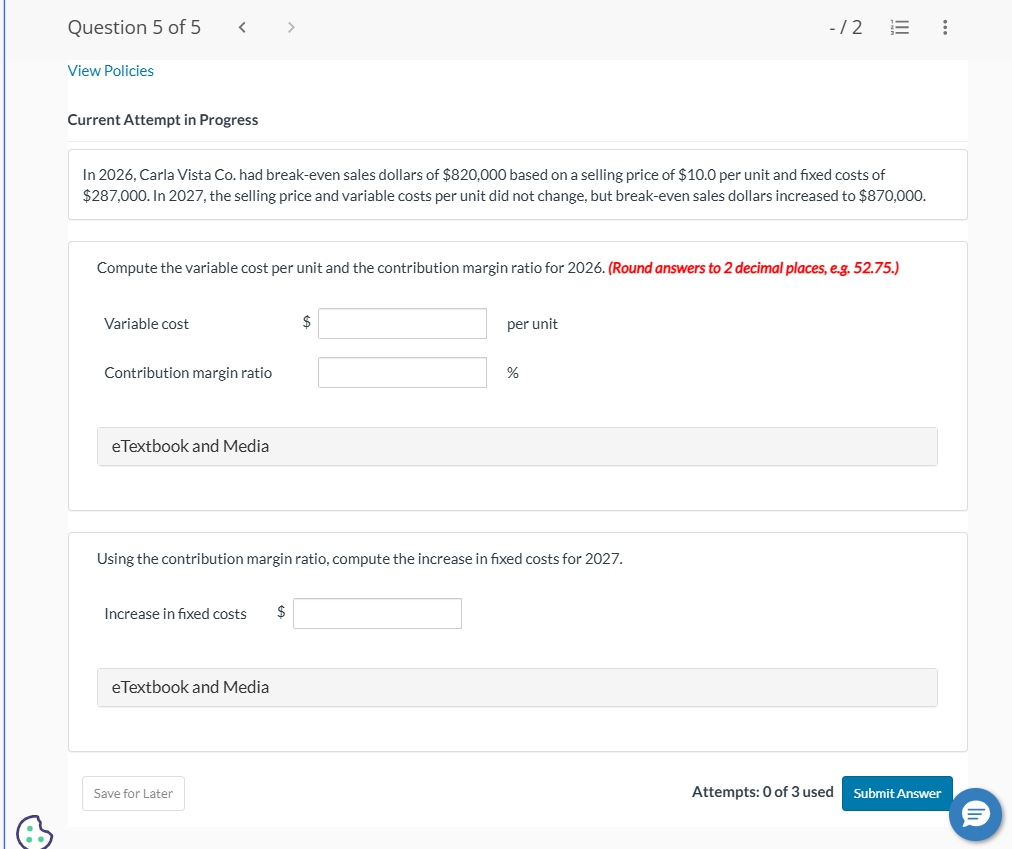Click the red rounding instructions text
Viewport: 1012px width, 849px height.
[x=752, y=268]
